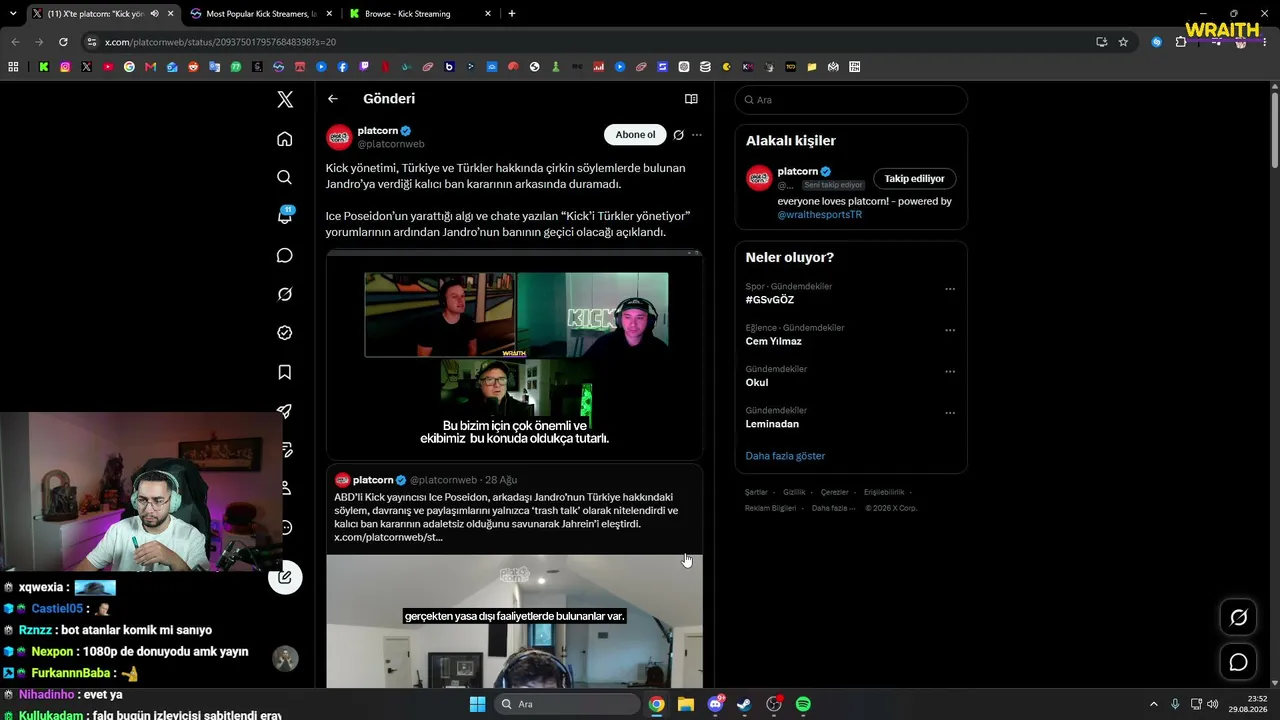Screen dimensions: 1280x720
Task: Click the Shazam extension icon
Action: coord(1157,42)
